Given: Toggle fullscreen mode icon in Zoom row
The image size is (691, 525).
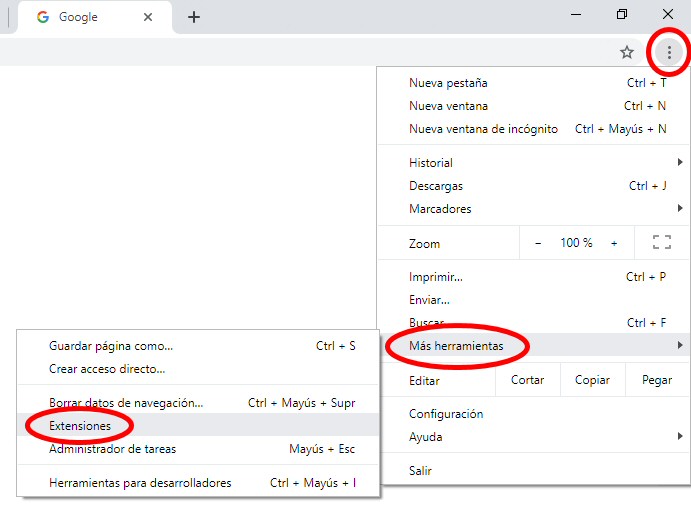Looking at the screenshot, I should point(661,243).
